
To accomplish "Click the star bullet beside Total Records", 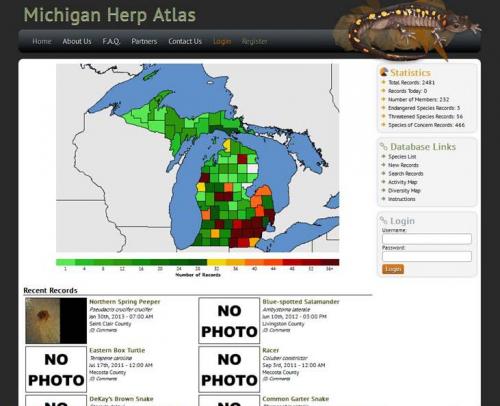I will [383, 82].
